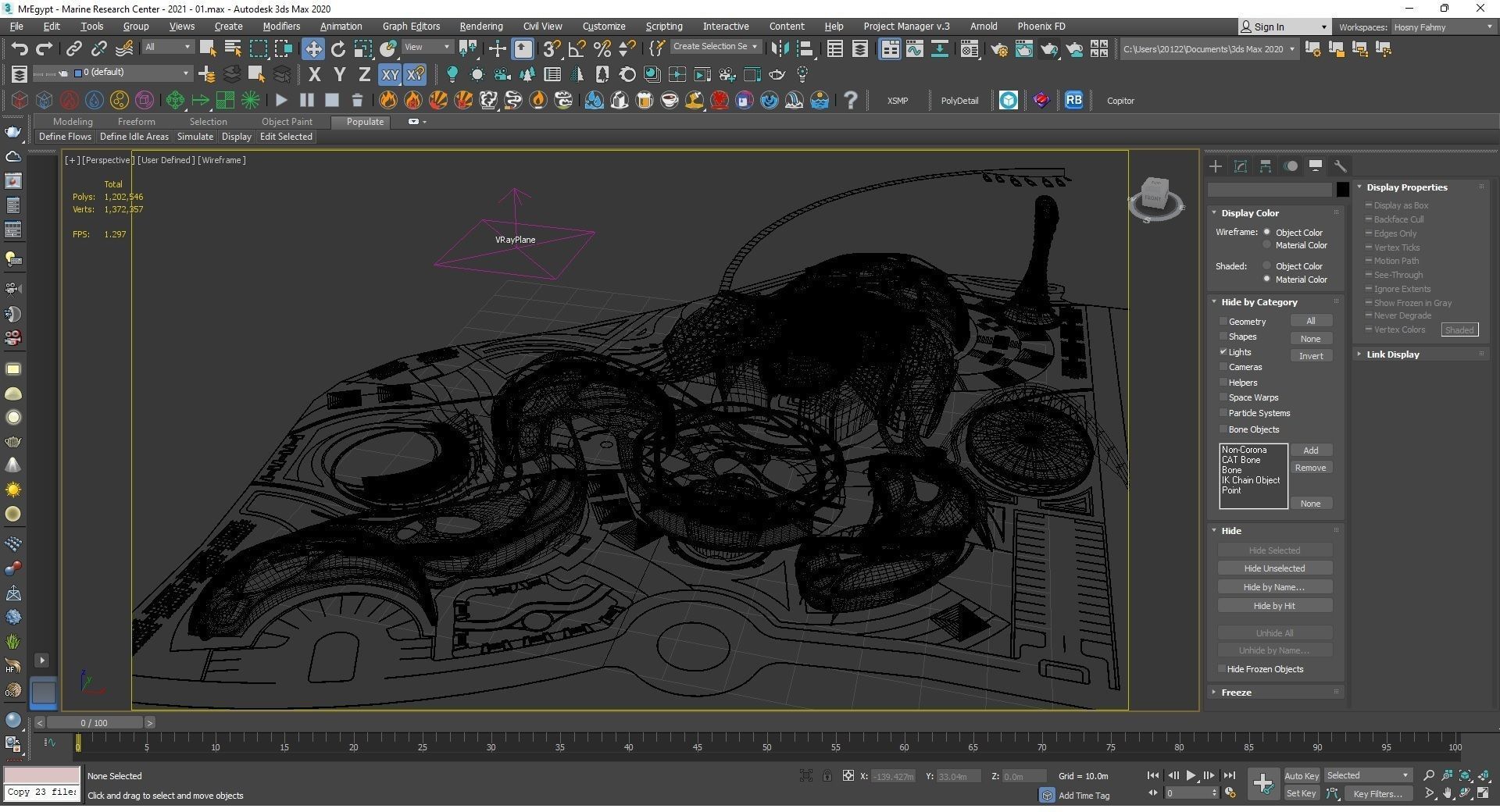
Task: Open the Workspaces dropdown
Action: click(x=1442, y=27)
